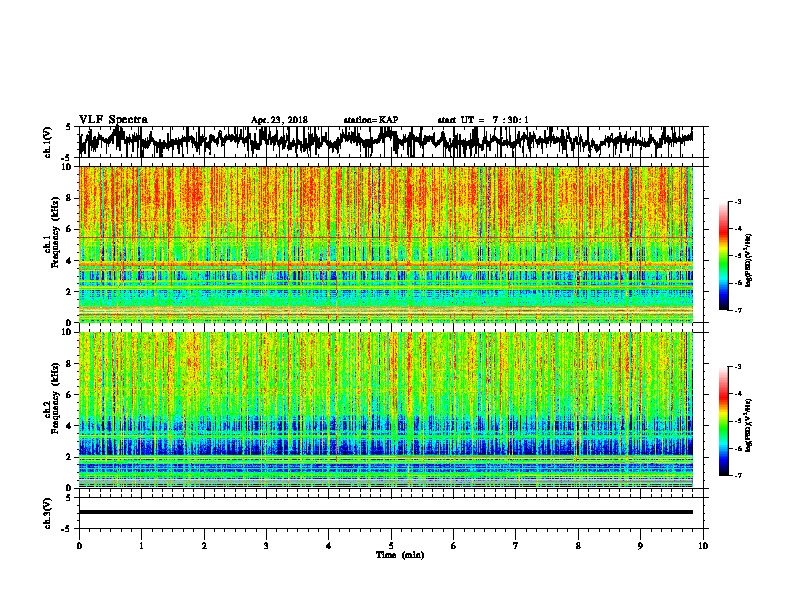Click time axis tick label 9
Screen dimensions: 792x612
point(640,546)
